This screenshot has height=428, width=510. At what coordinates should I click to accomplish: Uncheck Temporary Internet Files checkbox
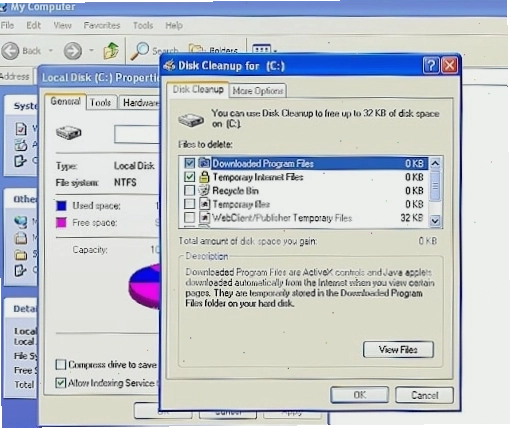point(189,177)
